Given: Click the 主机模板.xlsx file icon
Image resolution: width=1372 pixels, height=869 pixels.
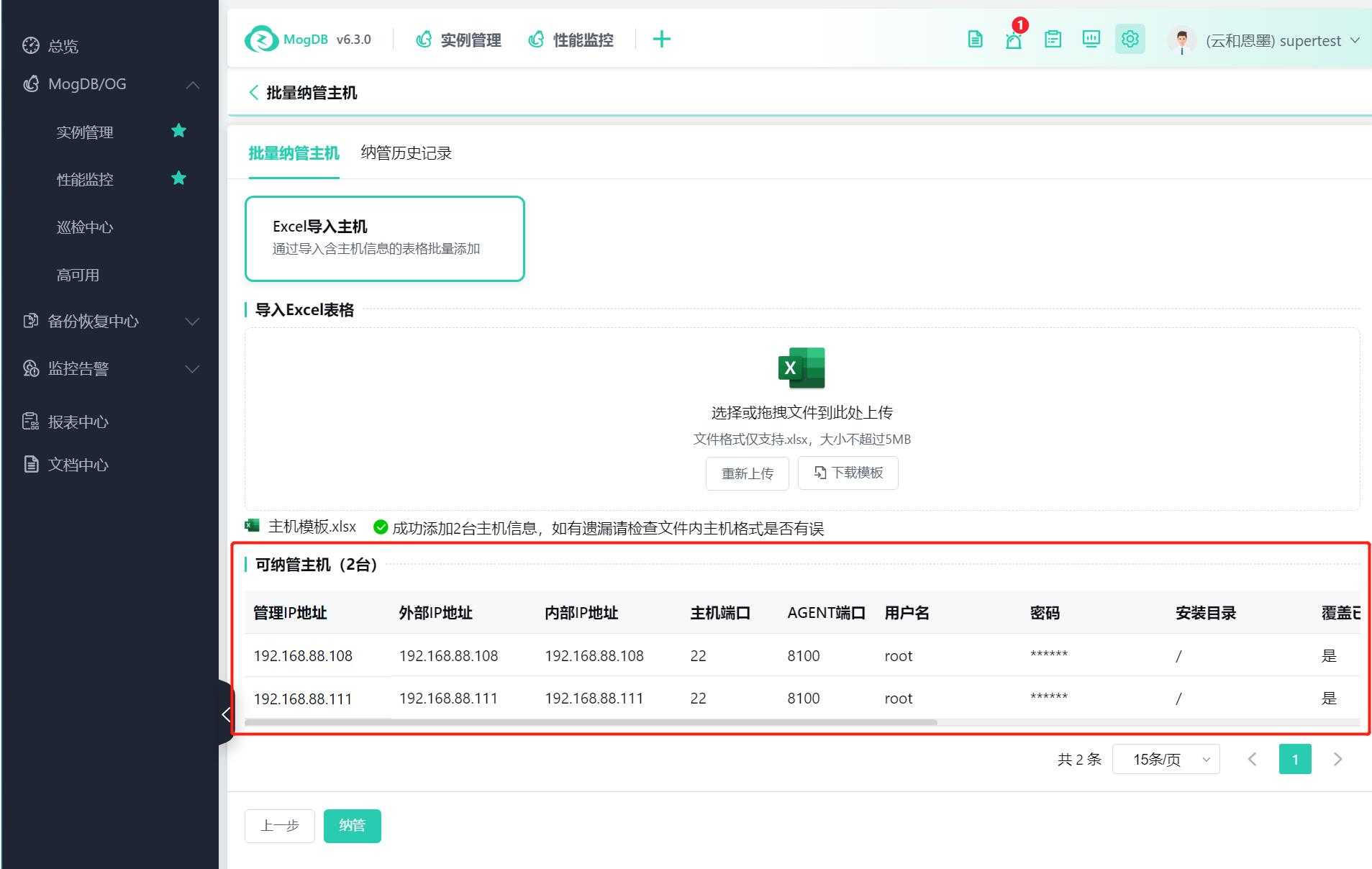Looking at the screenshot, I should 252,526.
